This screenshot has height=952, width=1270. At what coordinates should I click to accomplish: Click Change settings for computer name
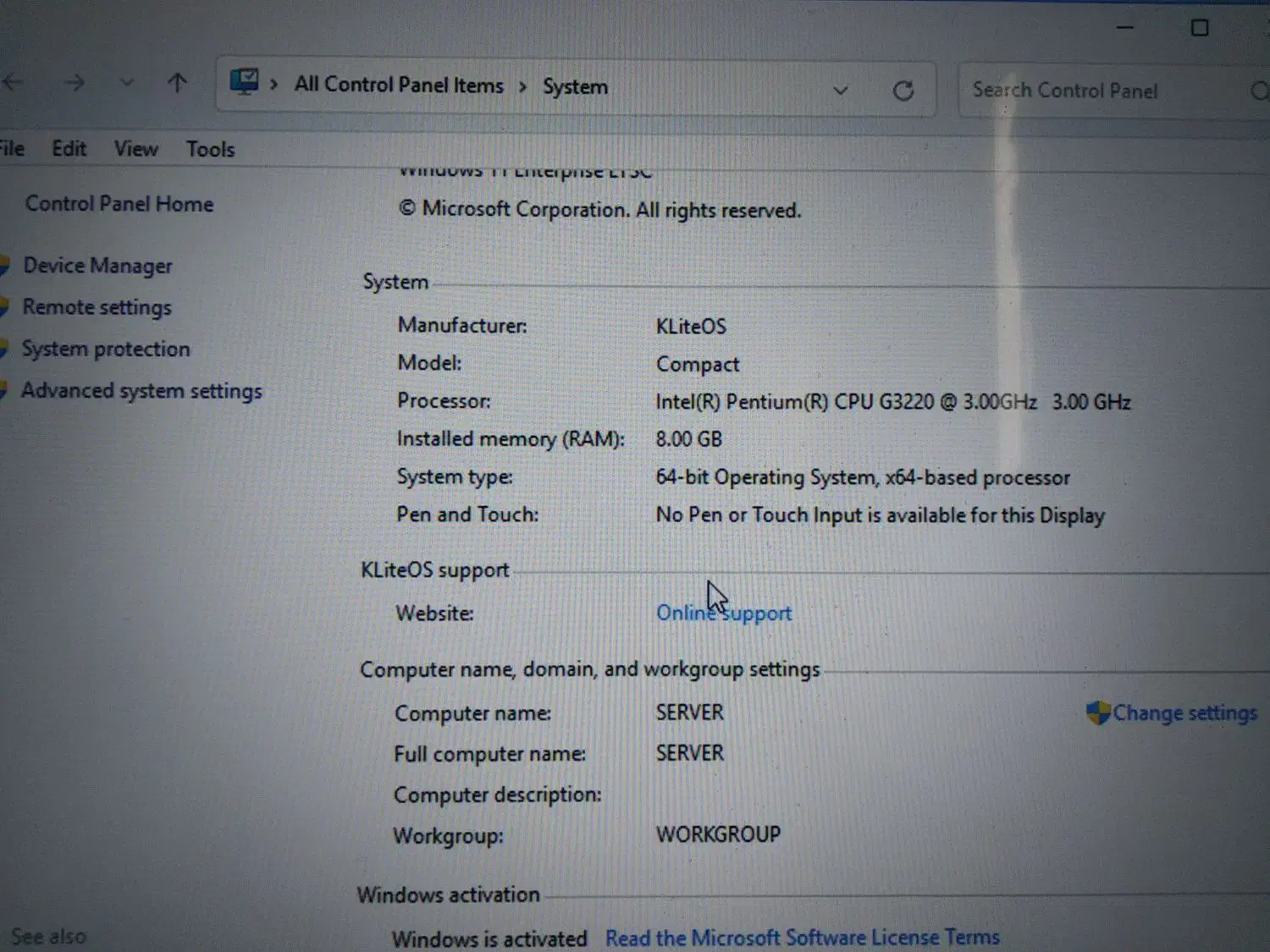pyautogui.click(x=1184, y=713)
